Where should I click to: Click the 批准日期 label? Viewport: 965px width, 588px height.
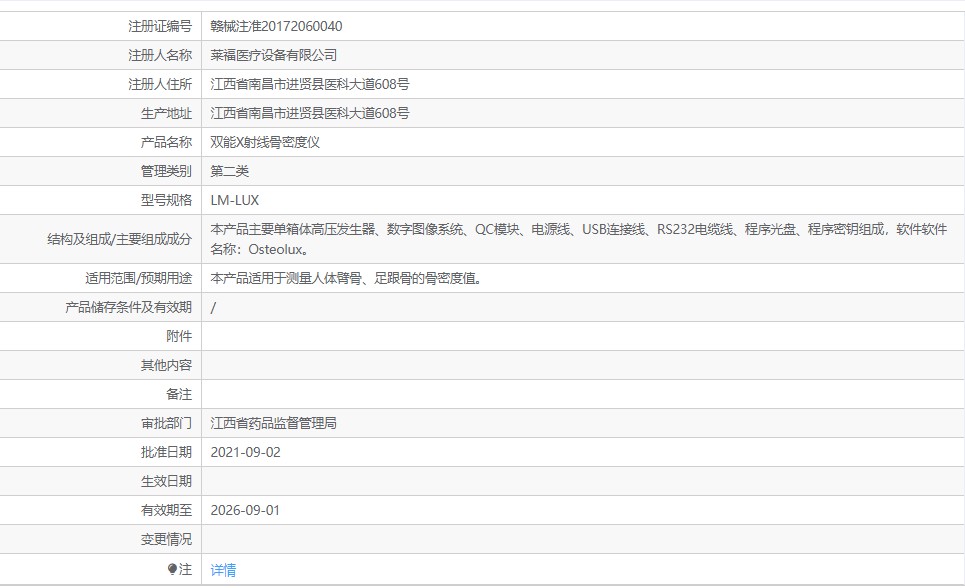pos(166,451)
